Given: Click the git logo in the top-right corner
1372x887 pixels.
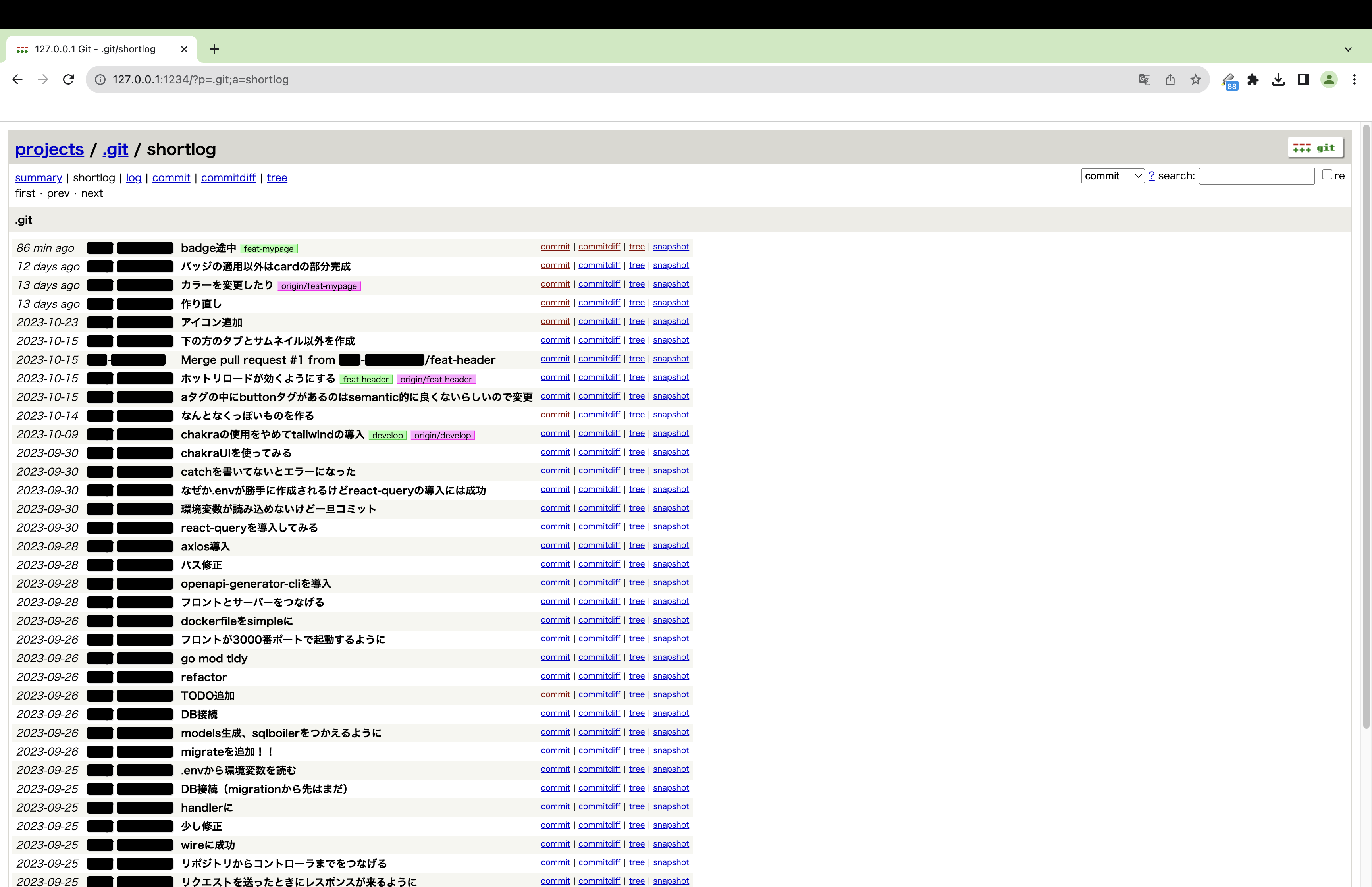Looking at the screenshot, I should 1315,147.
